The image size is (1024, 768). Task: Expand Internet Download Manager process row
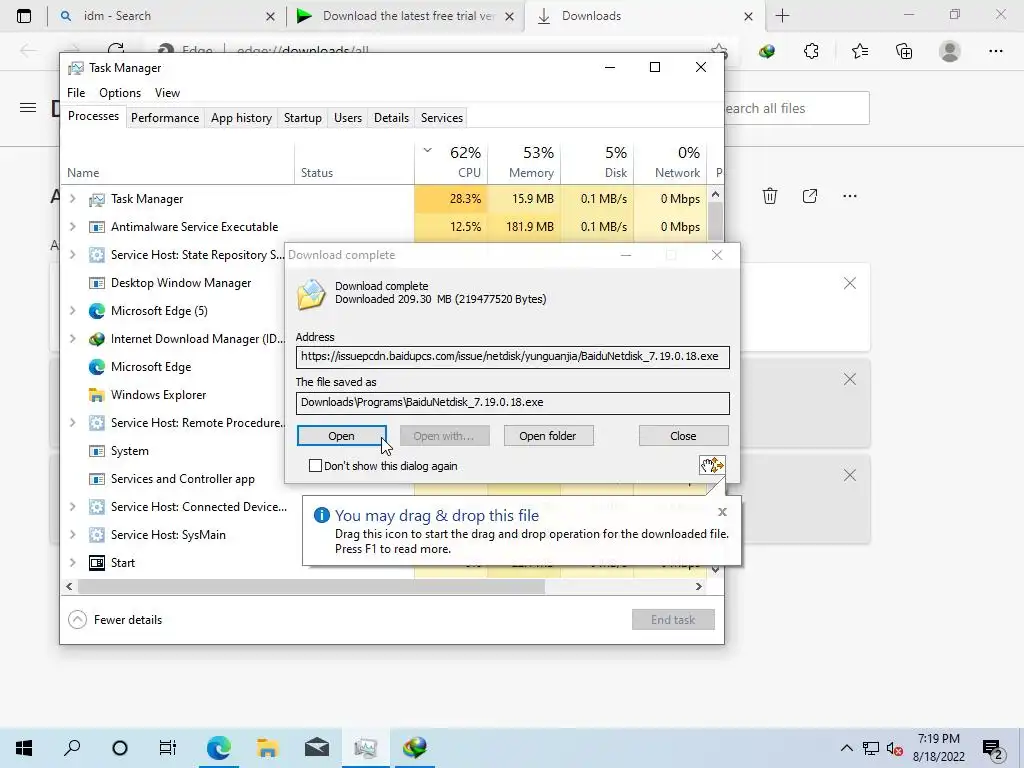[72, 339]
